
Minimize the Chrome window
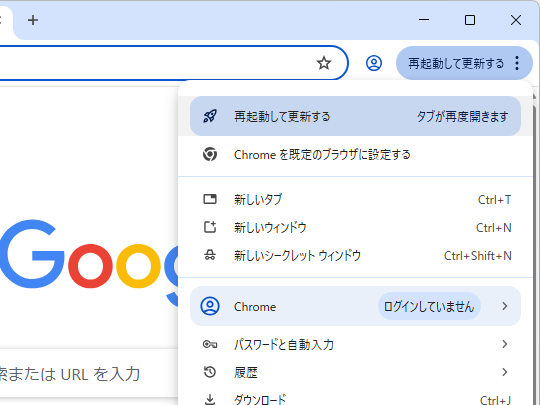(x=424, y=20)
